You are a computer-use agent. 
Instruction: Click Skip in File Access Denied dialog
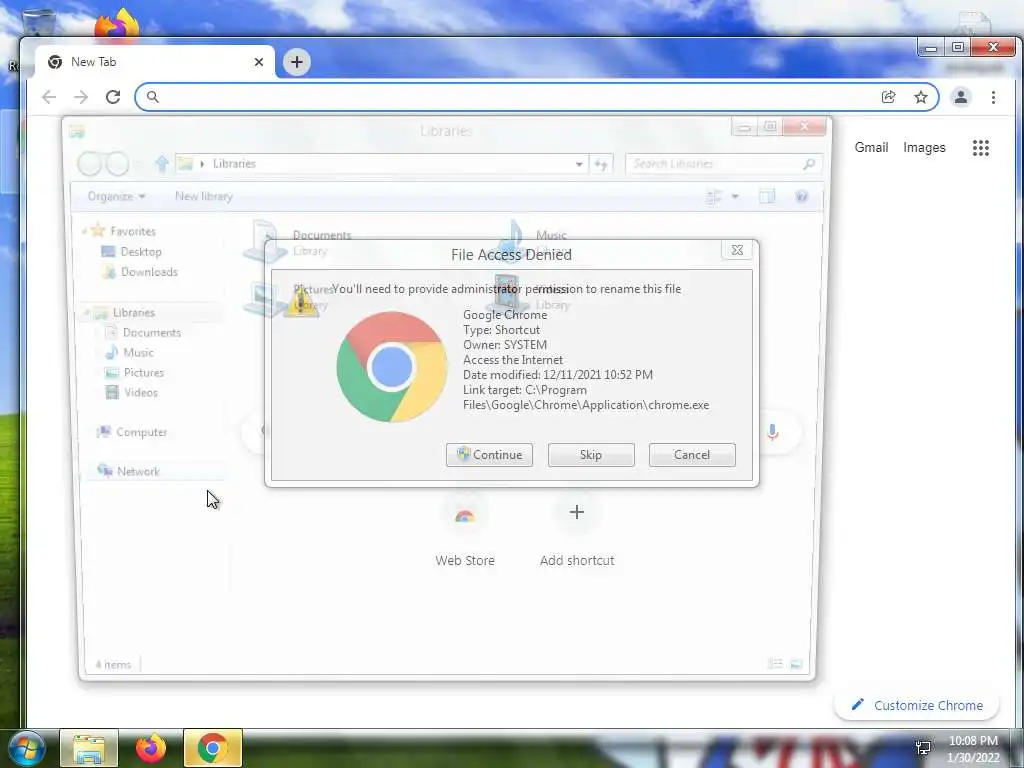click(x=591, y=455)
